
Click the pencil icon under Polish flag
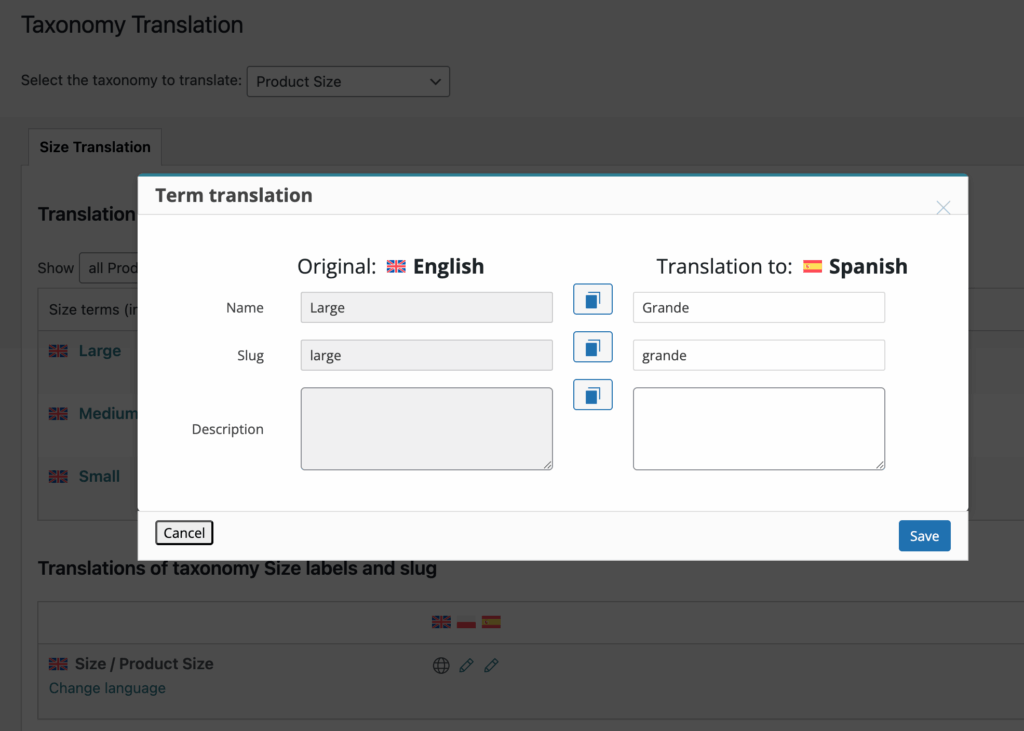466,665
